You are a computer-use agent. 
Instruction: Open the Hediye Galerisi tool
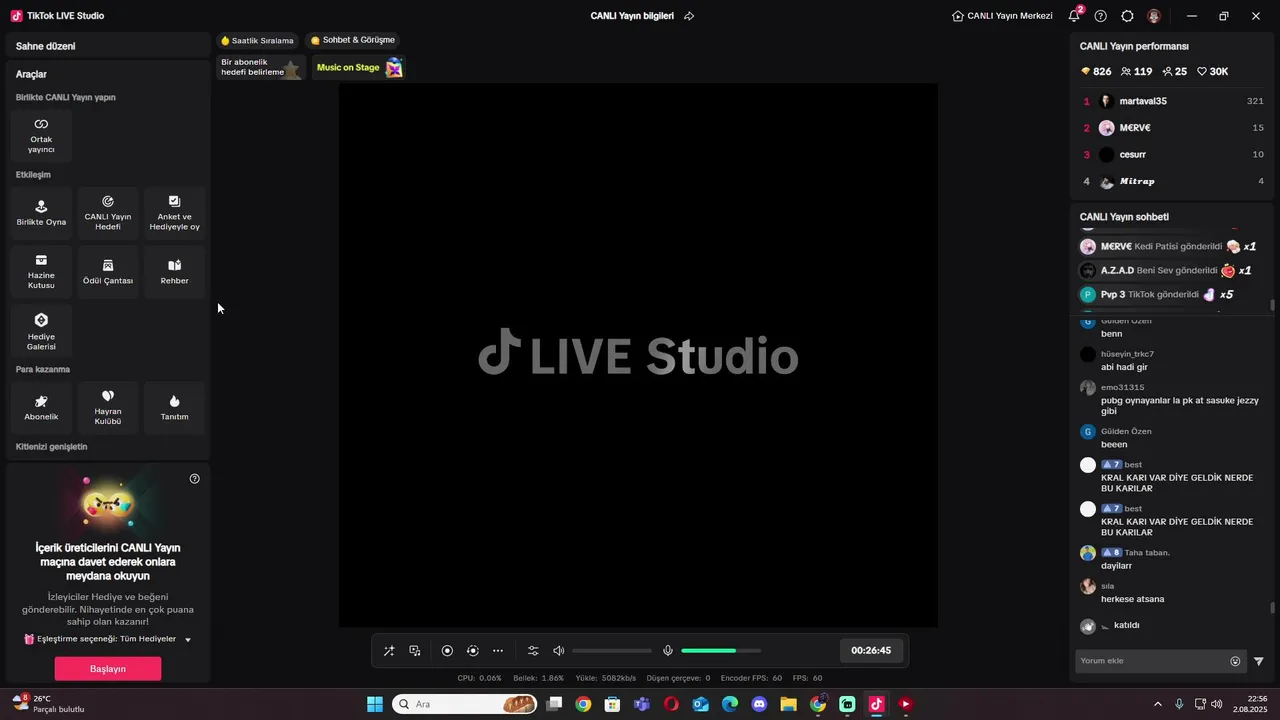pyautogui.click(x=41, y=331)
